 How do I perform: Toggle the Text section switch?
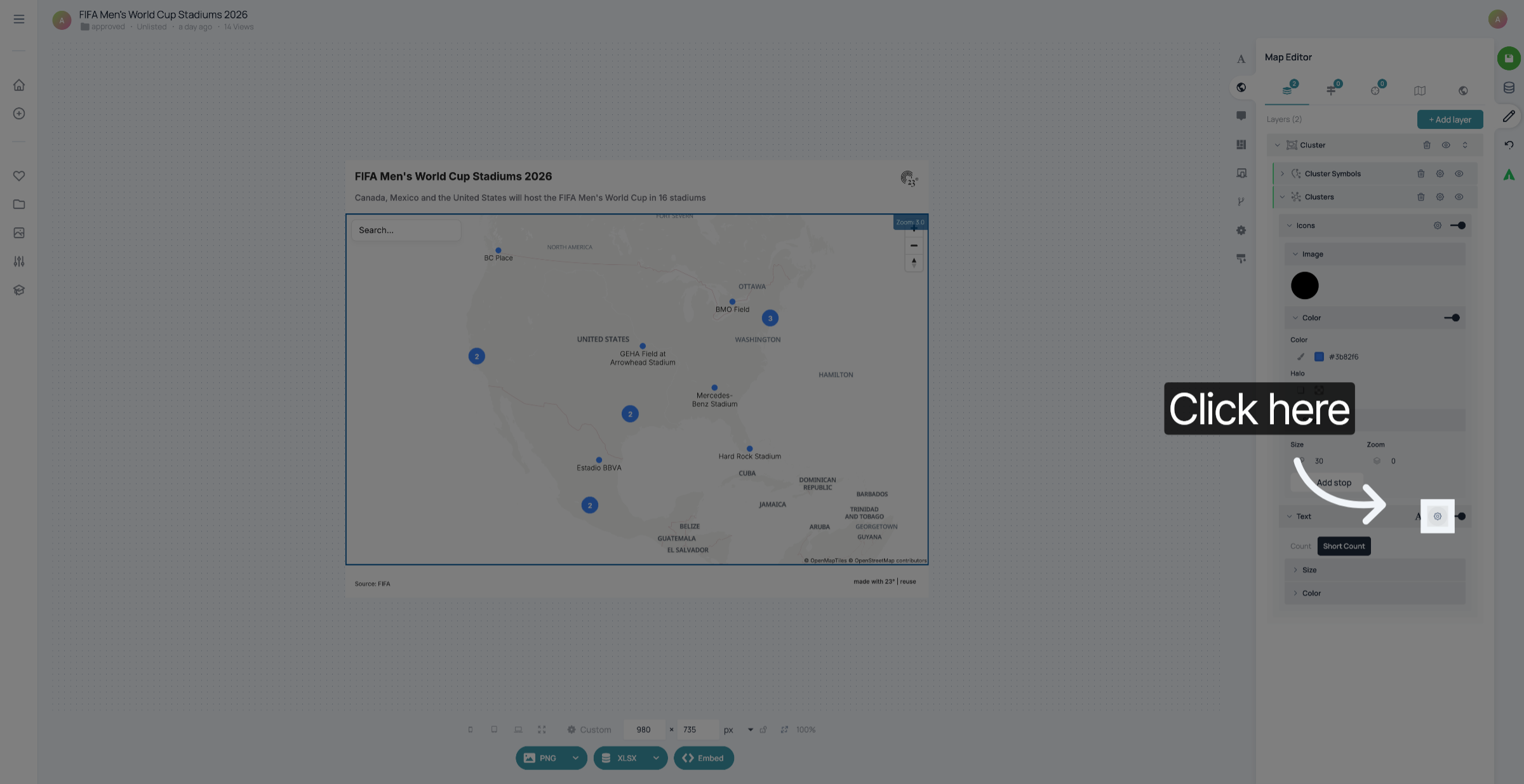pyautogui.click(x=1460, y=517)
